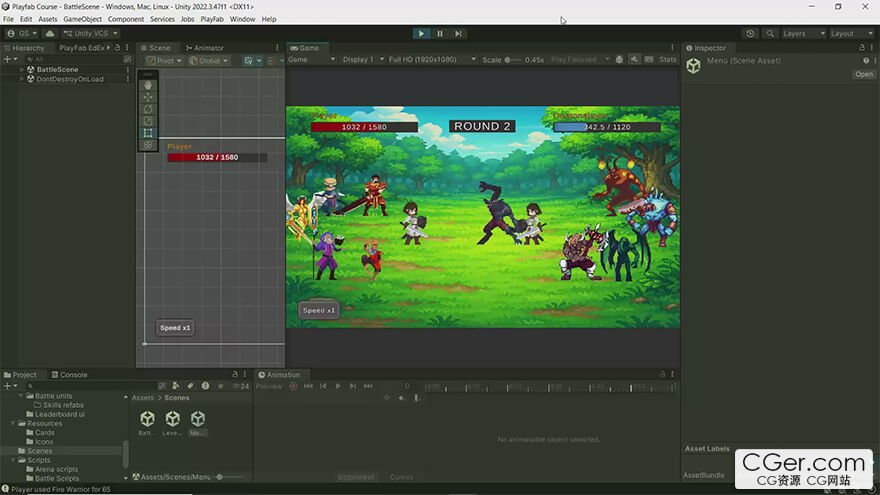The height and width of the screenshot is (495, 880).
Task: Click the Create plus button in Hierarchy
Action: (x=7, y=59)
